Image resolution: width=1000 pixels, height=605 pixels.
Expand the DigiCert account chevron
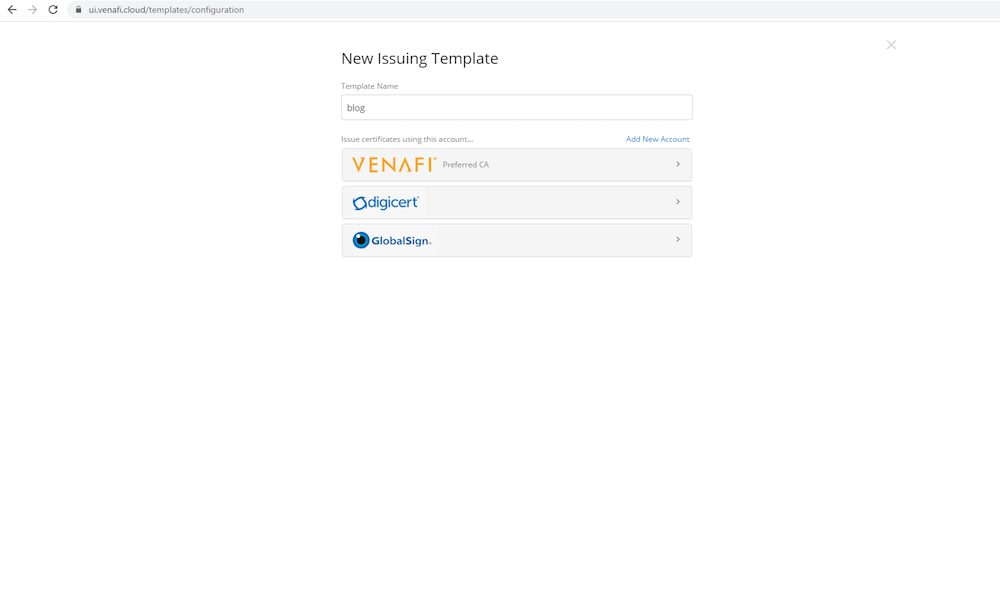[x=677, y=202]
